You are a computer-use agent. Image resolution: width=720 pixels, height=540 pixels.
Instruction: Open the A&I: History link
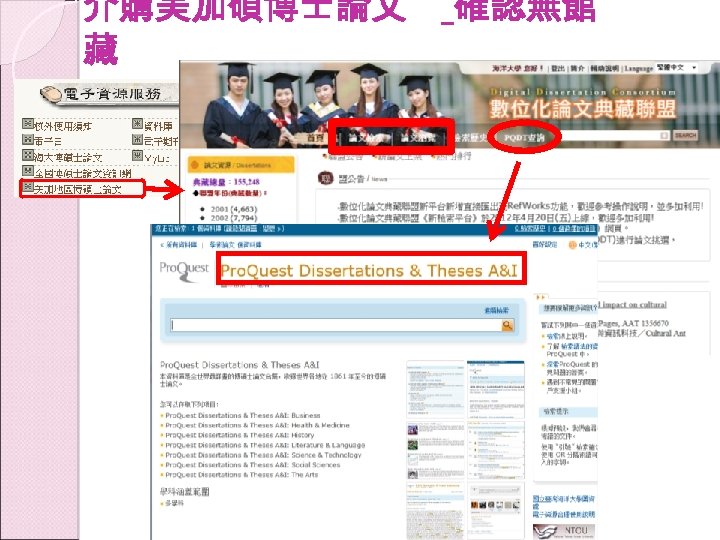240,435
